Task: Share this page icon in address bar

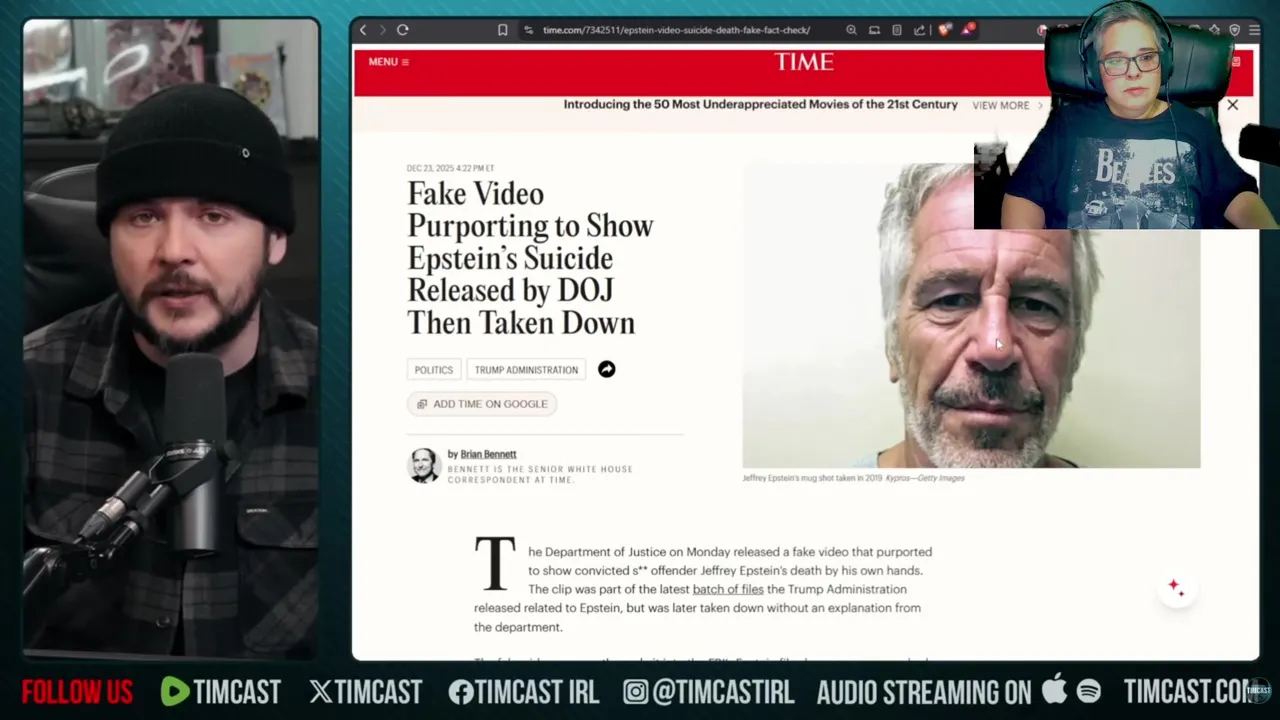Action: (919, 30)
